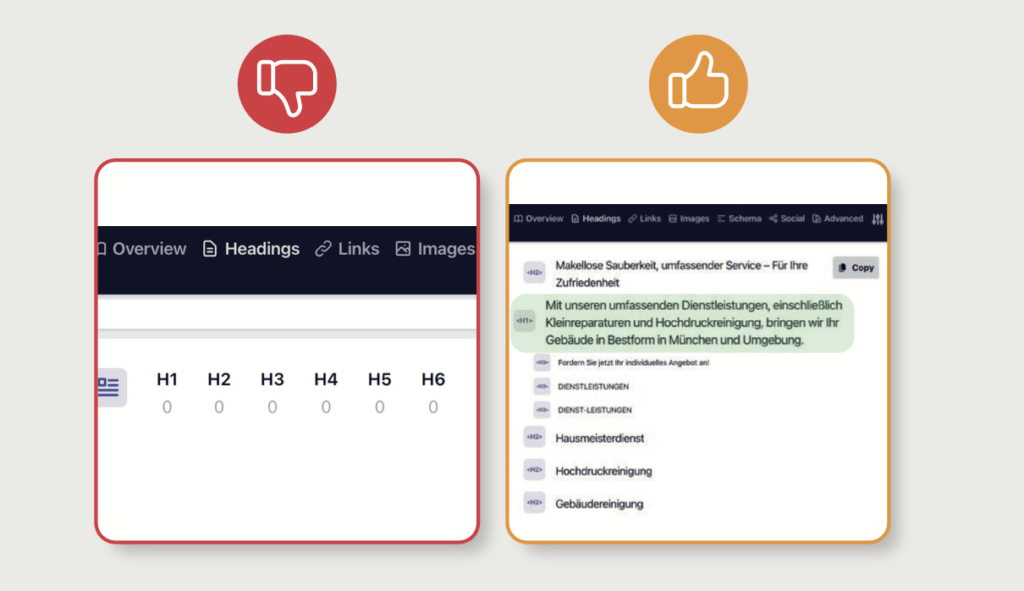This screenshot has width=1024, height=591.
Task: Select the highlighted H1 text 'Mit unseren umfassenden Dienstleistungen'
Action: click(x=693, y=323)
